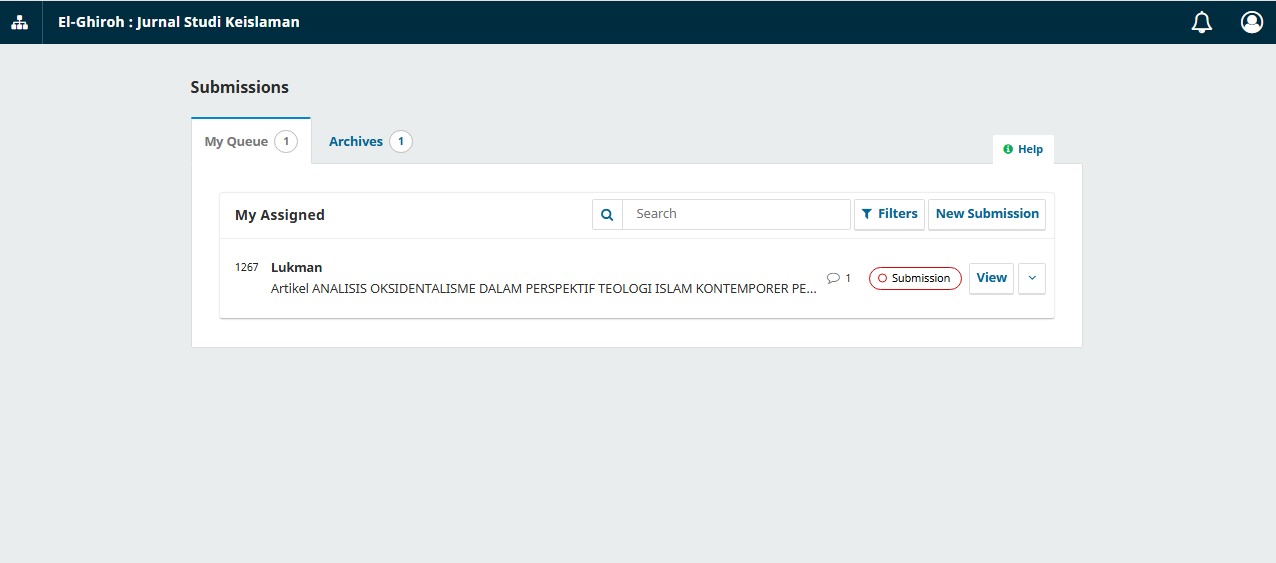Click the article title starting with Artikel ANALISIS
Screen dimensions: 1276x563
pyautogui.click(x=543, y=289)
